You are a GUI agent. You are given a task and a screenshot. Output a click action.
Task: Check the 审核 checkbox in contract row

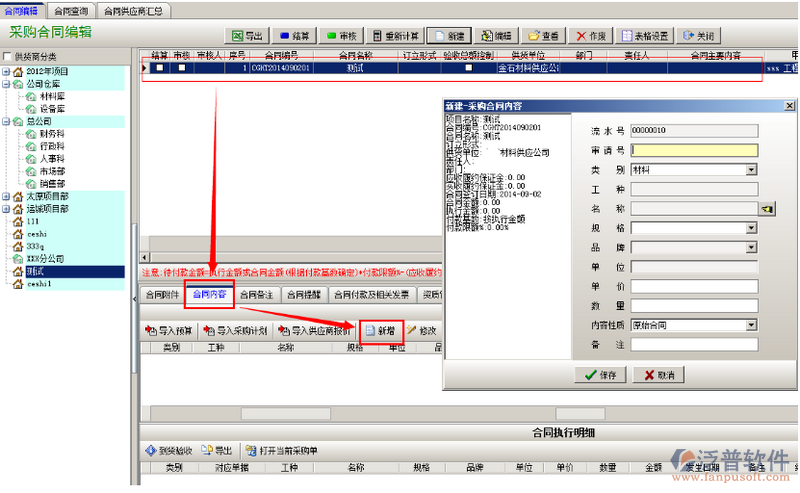point(181,68)
